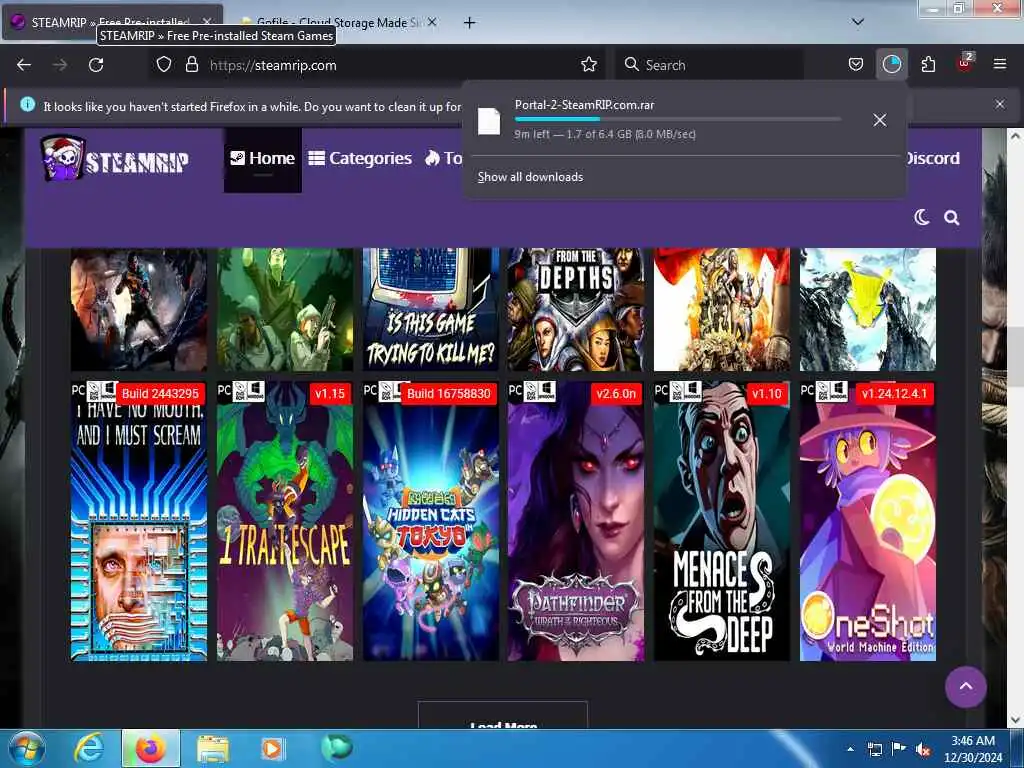Open Action Center flag tray icon

pyautogui.click(x=899, y=749)
